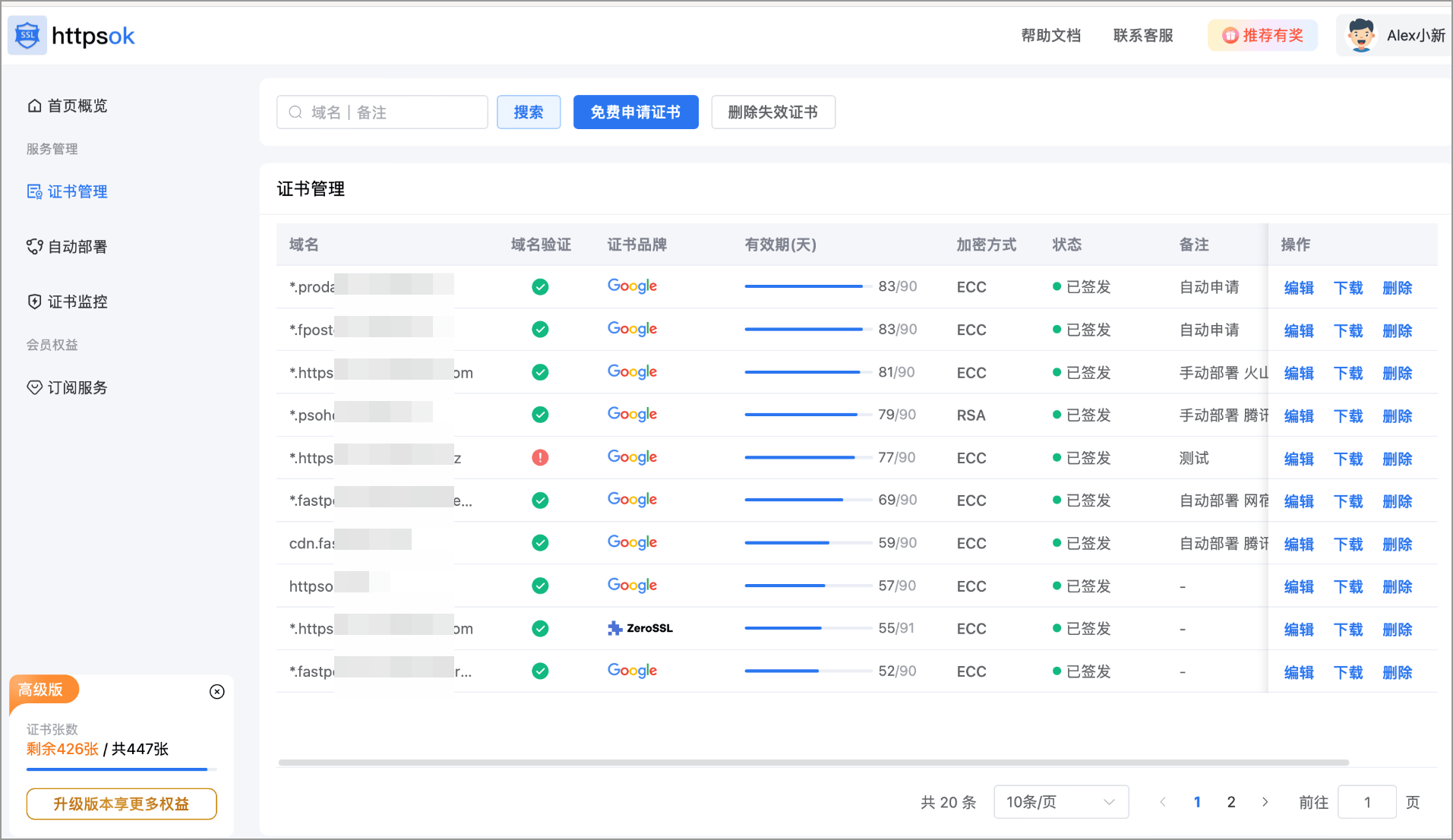The image size is (1453, 840).
Task: Click 升级版本享更多权益 button
Action: pos(122,804)
